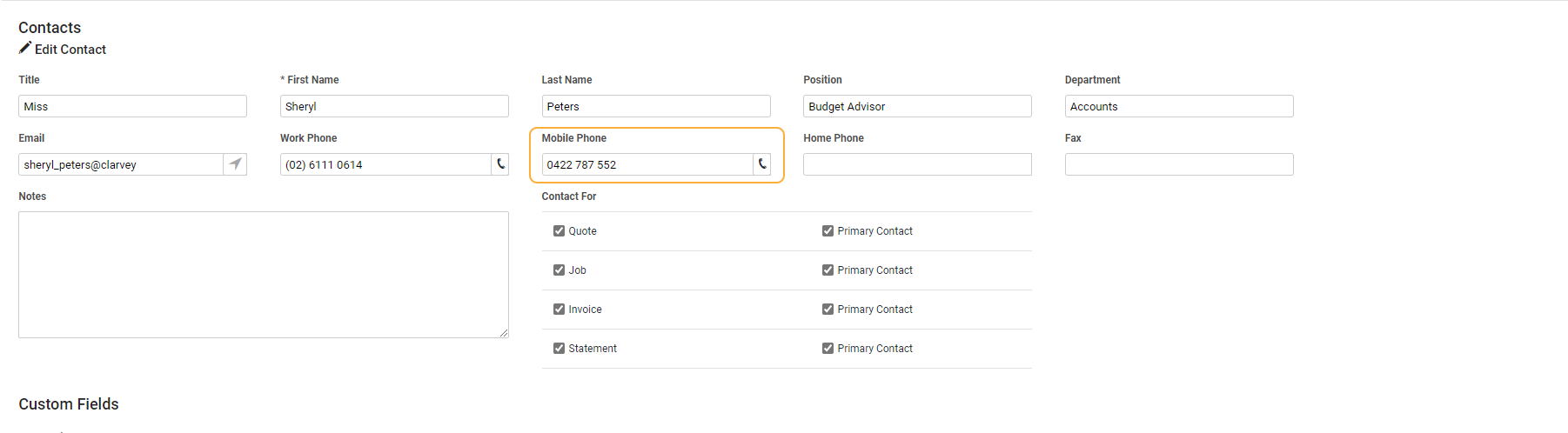Click inside the Notes text area
The height and width of the screenshot is (433, 1568).
click(x=263, y=275)
